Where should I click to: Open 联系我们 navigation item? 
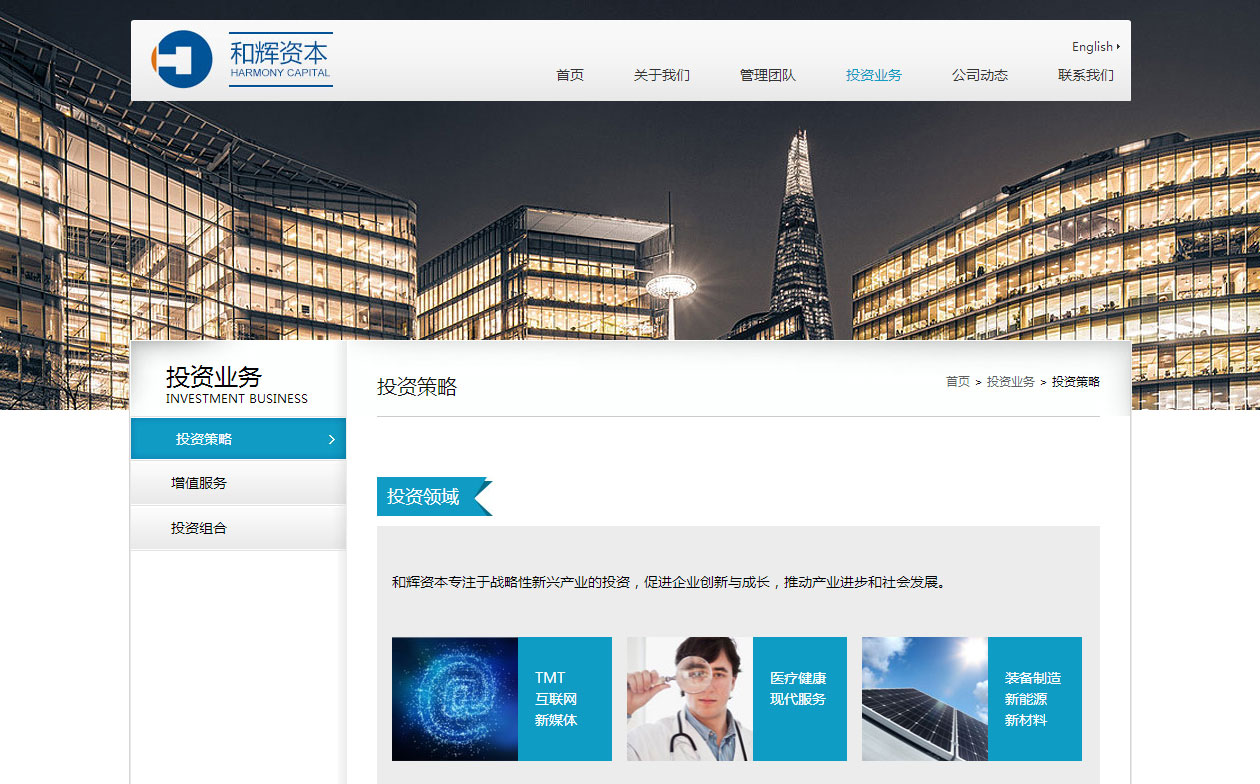tap(1086, 75)
